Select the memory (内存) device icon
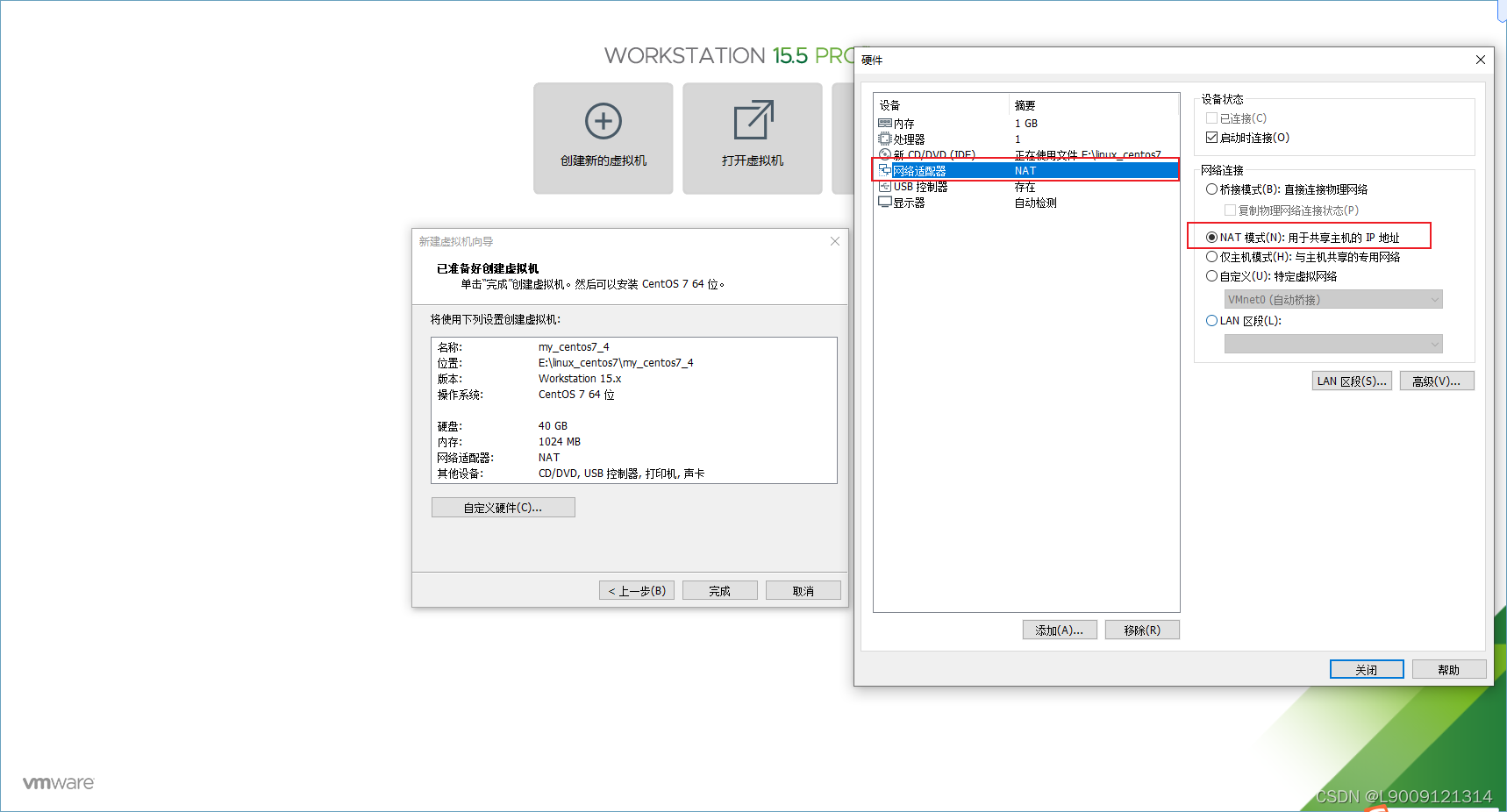Screen dimensions: 1507x812 pyautogui.click(x=885, y=124)
